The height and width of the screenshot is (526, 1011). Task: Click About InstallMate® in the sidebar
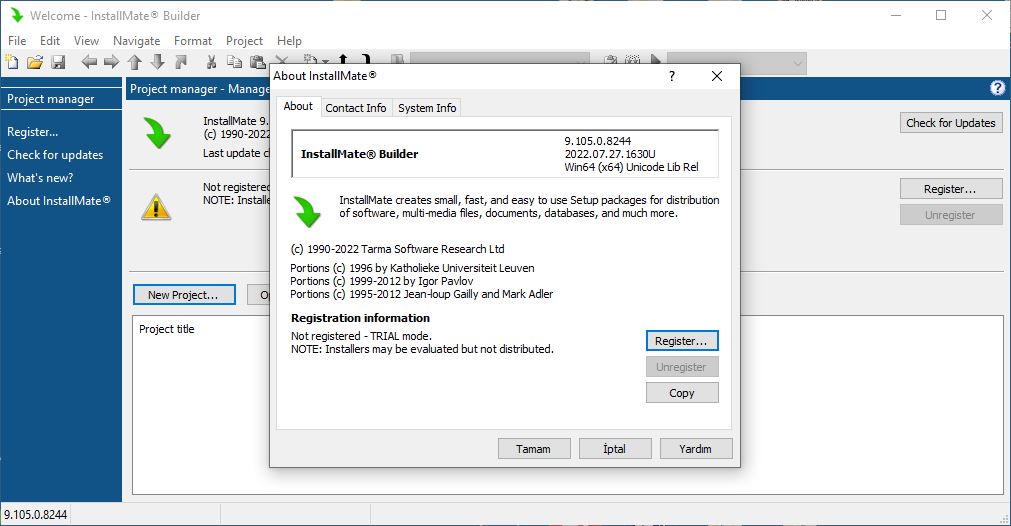point(59,200)
